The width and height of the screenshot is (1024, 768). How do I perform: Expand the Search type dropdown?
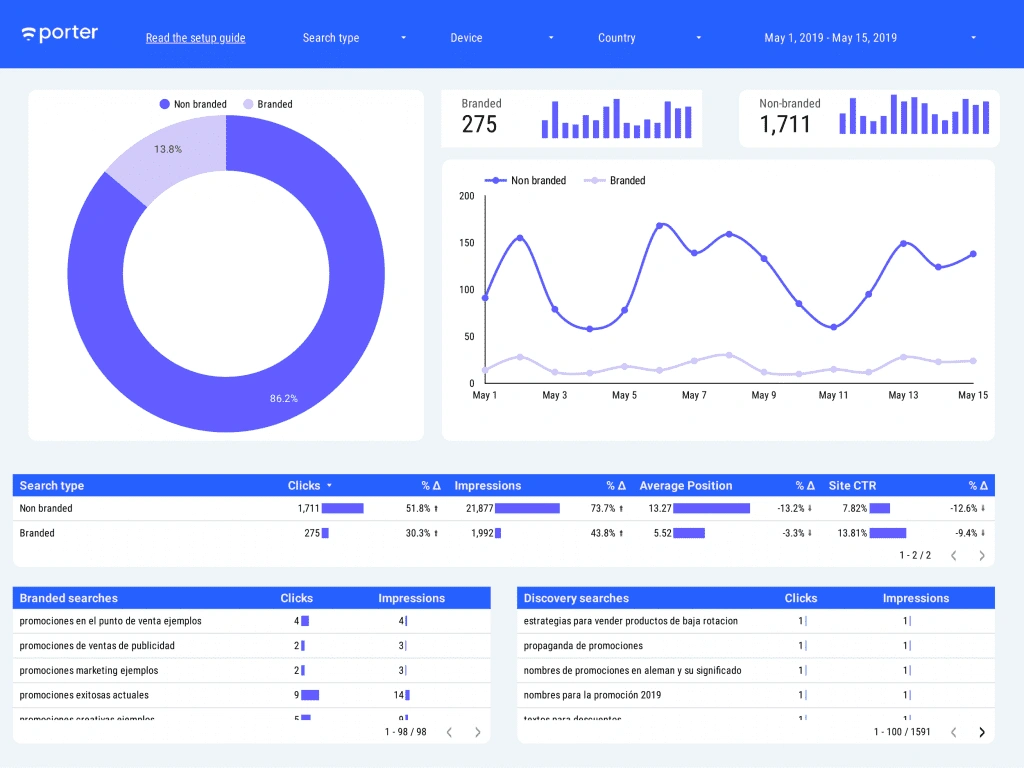tap(355, 38)
